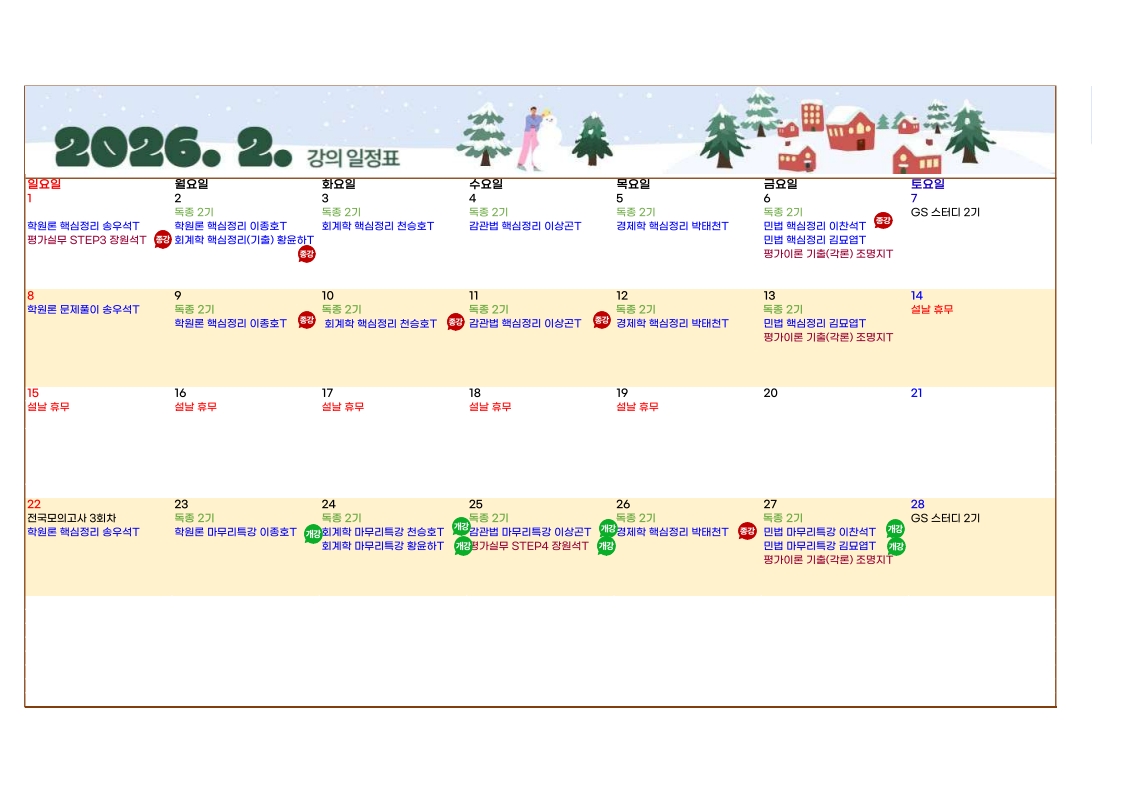Open 경제학 핵심정리 박태천T on the 5th

click(x=672, y=226)
